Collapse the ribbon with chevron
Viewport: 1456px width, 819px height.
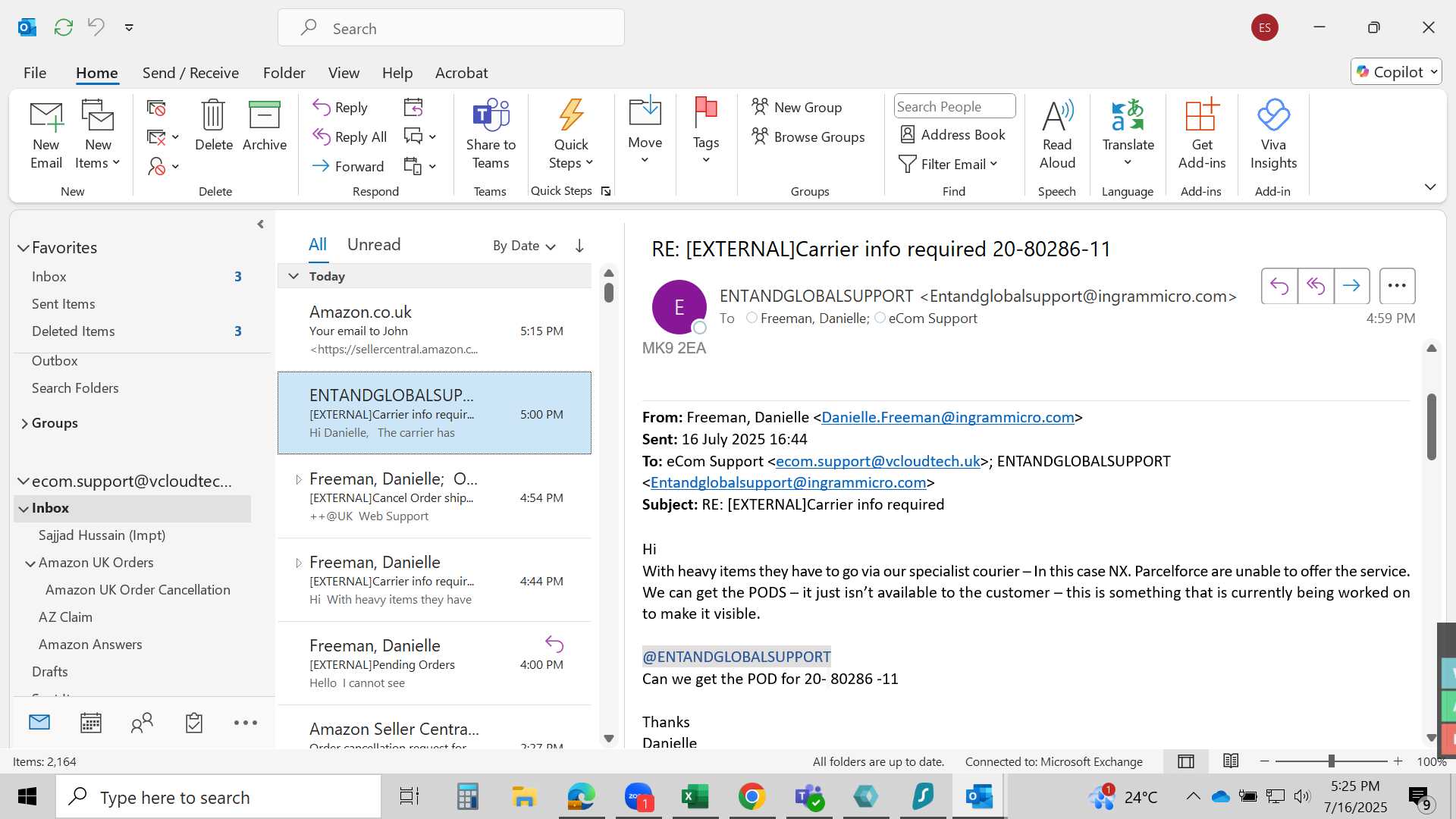coord(1430,187)
